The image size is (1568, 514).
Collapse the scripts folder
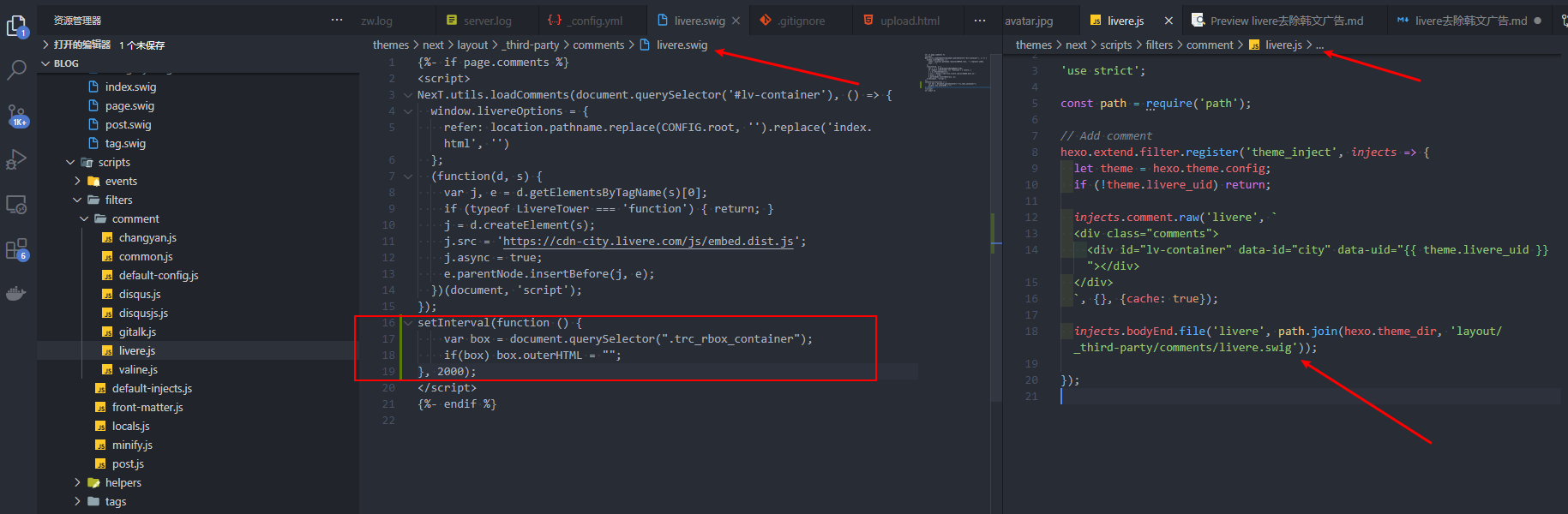[70, 163]
